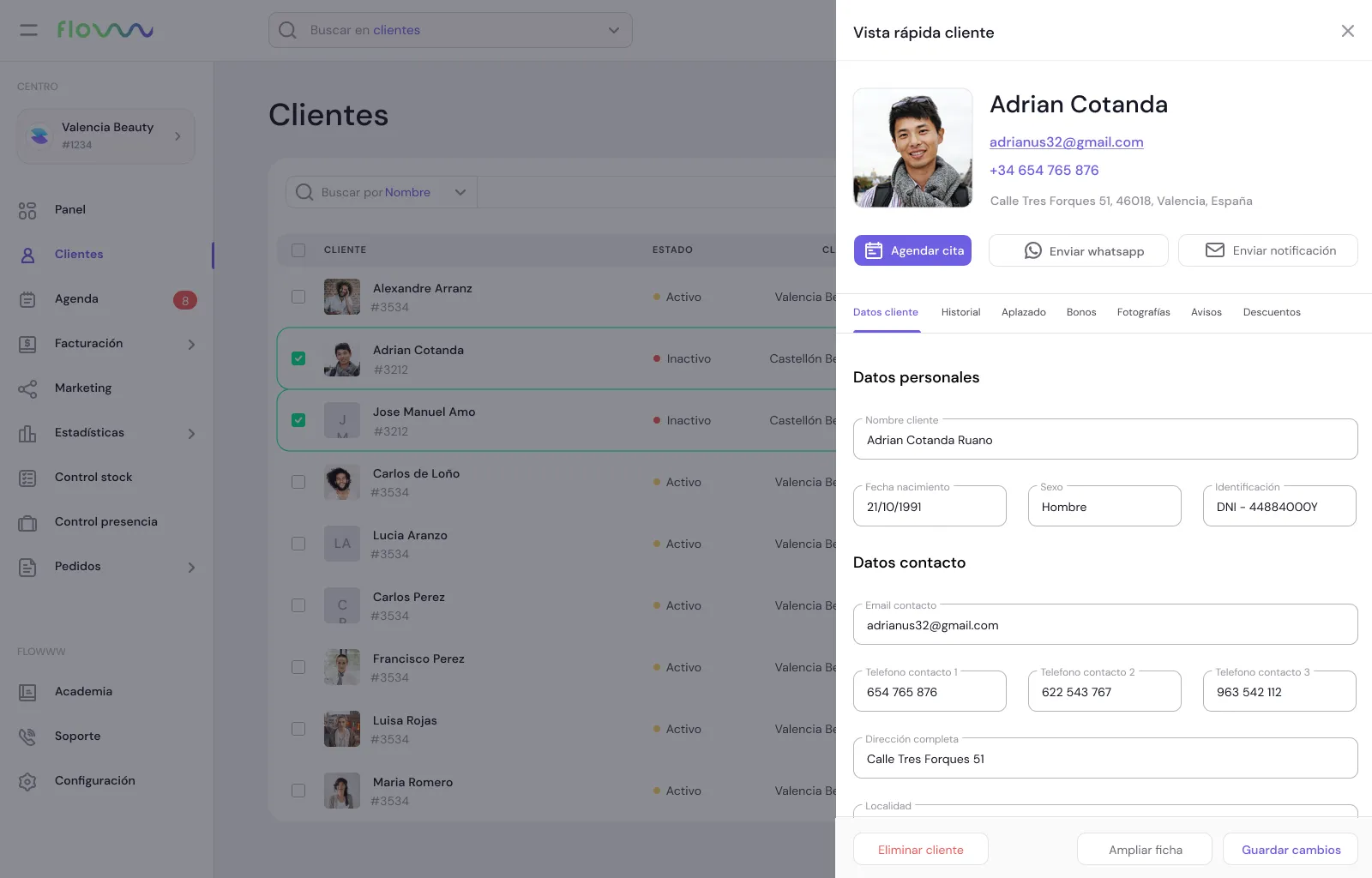Open Panel via its sidebar icon
This screenshot has height=878, width=1372.
point(27,210)
